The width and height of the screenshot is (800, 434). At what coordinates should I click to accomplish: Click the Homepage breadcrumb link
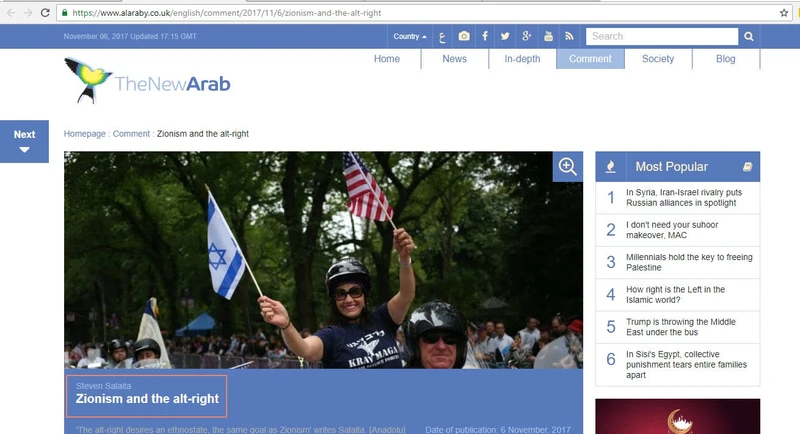click(x=85, y=133)
